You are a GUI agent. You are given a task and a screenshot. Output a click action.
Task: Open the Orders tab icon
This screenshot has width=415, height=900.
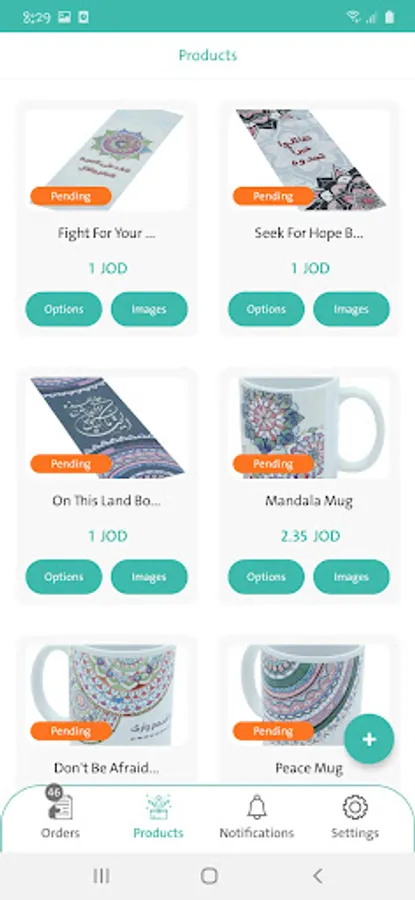(x=60, y=807)
